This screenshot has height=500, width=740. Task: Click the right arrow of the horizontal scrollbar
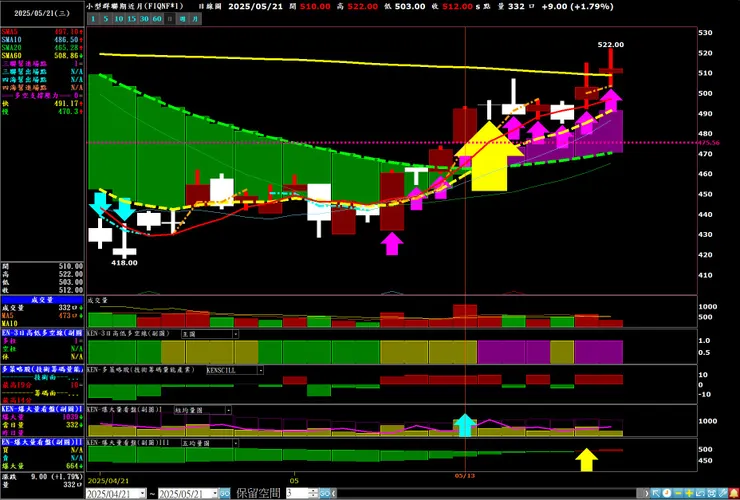(x=647, y=493)
